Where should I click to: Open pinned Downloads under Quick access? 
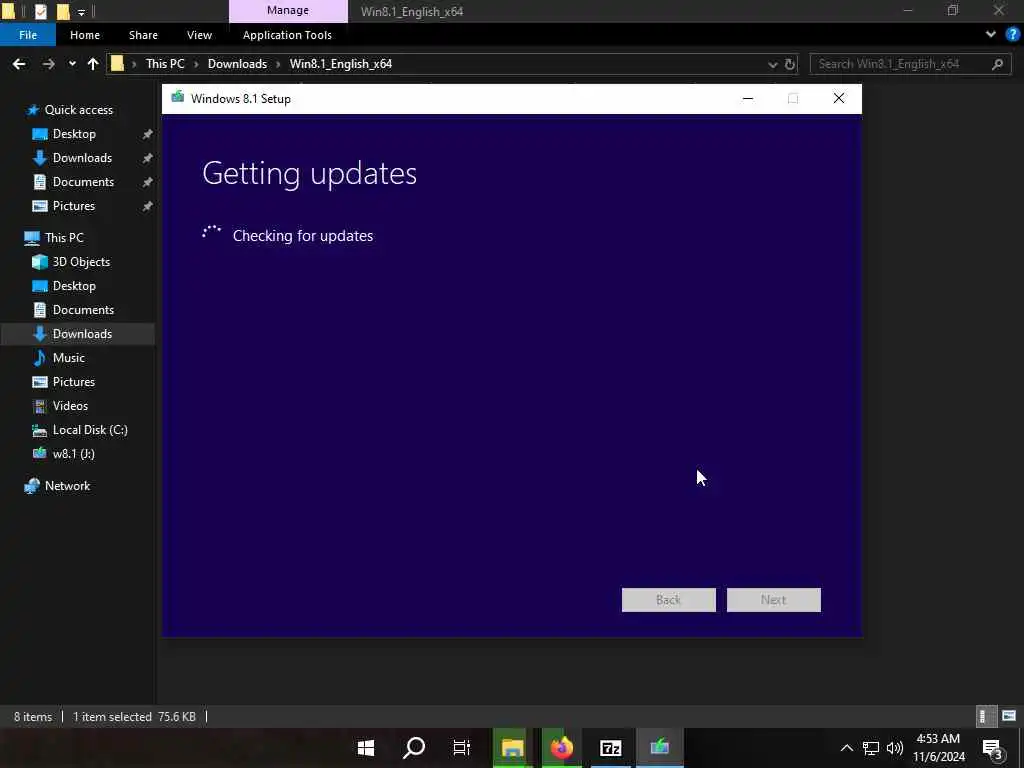(82, 158)
